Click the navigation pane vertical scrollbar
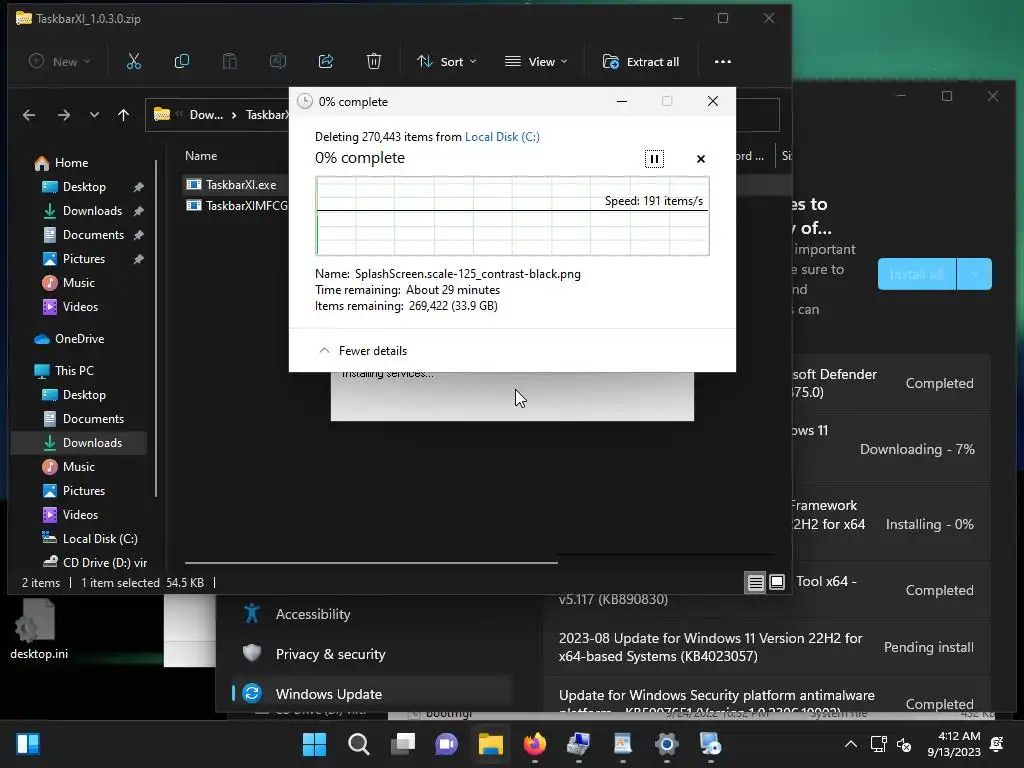 point(156,328)
